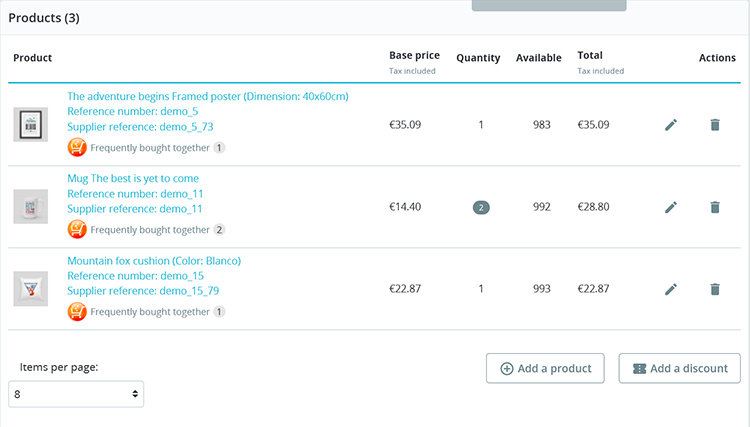Click the cushion 'Frequently bought together' cart icon

77,311
